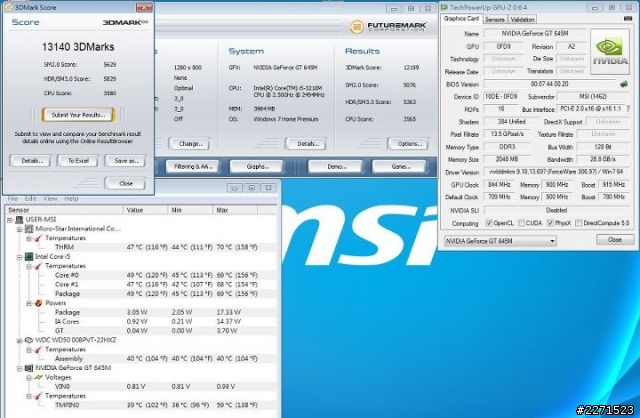Open Help menu in hardware monitor
The height and width of the screenshot is (418, 640).
pos(71,198)
